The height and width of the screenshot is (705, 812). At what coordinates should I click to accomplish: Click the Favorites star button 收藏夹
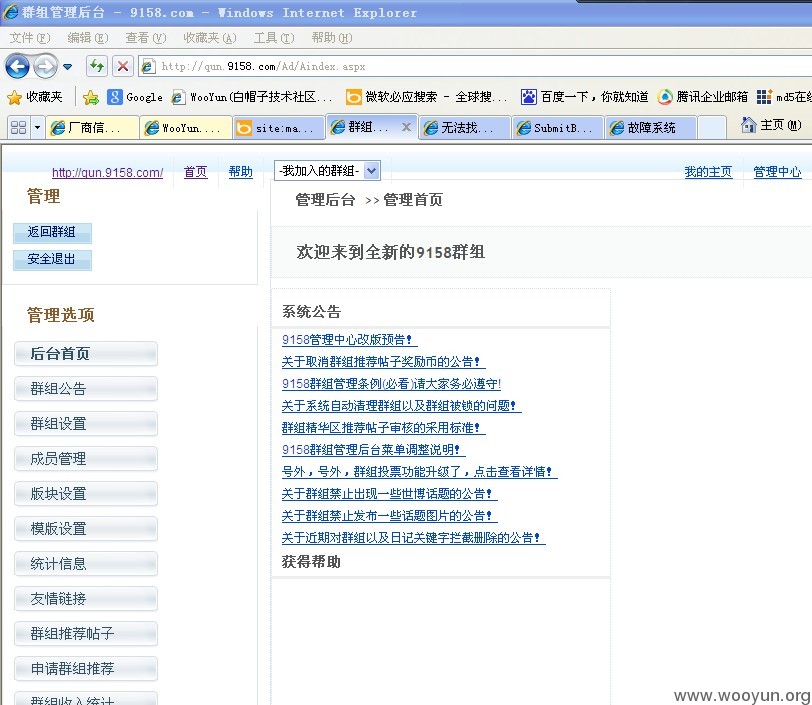[35, 97]
